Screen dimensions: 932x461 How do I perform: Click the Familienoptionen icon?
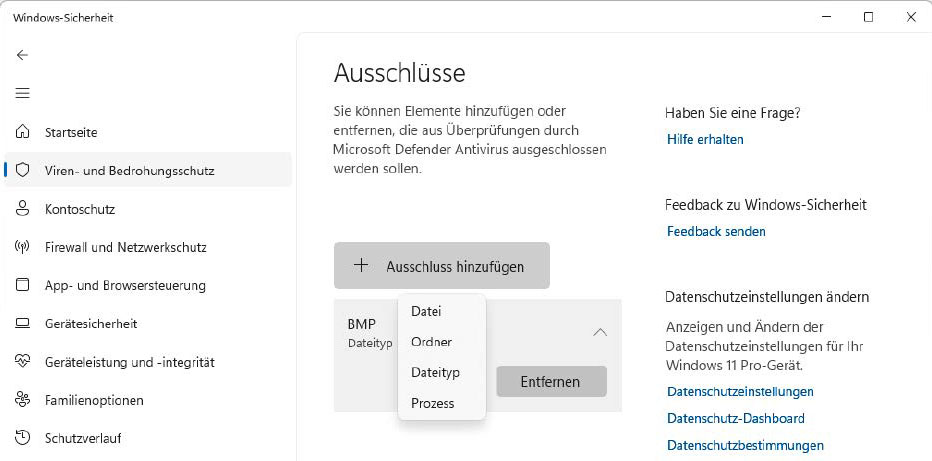[22, 400]
